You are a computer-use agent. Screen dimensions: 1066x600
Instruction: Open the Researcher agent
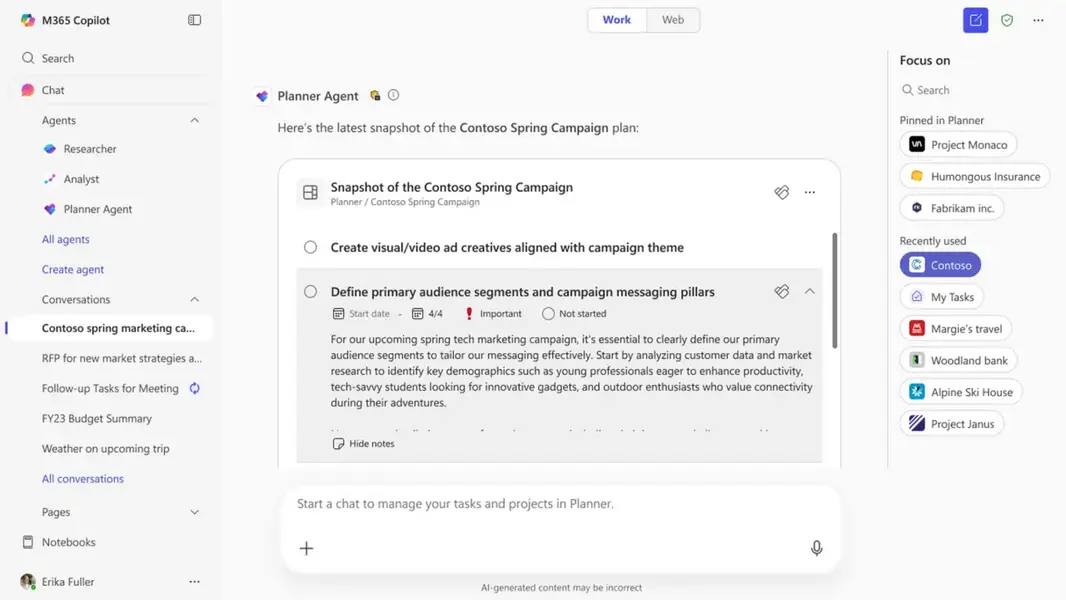[90, 149]
